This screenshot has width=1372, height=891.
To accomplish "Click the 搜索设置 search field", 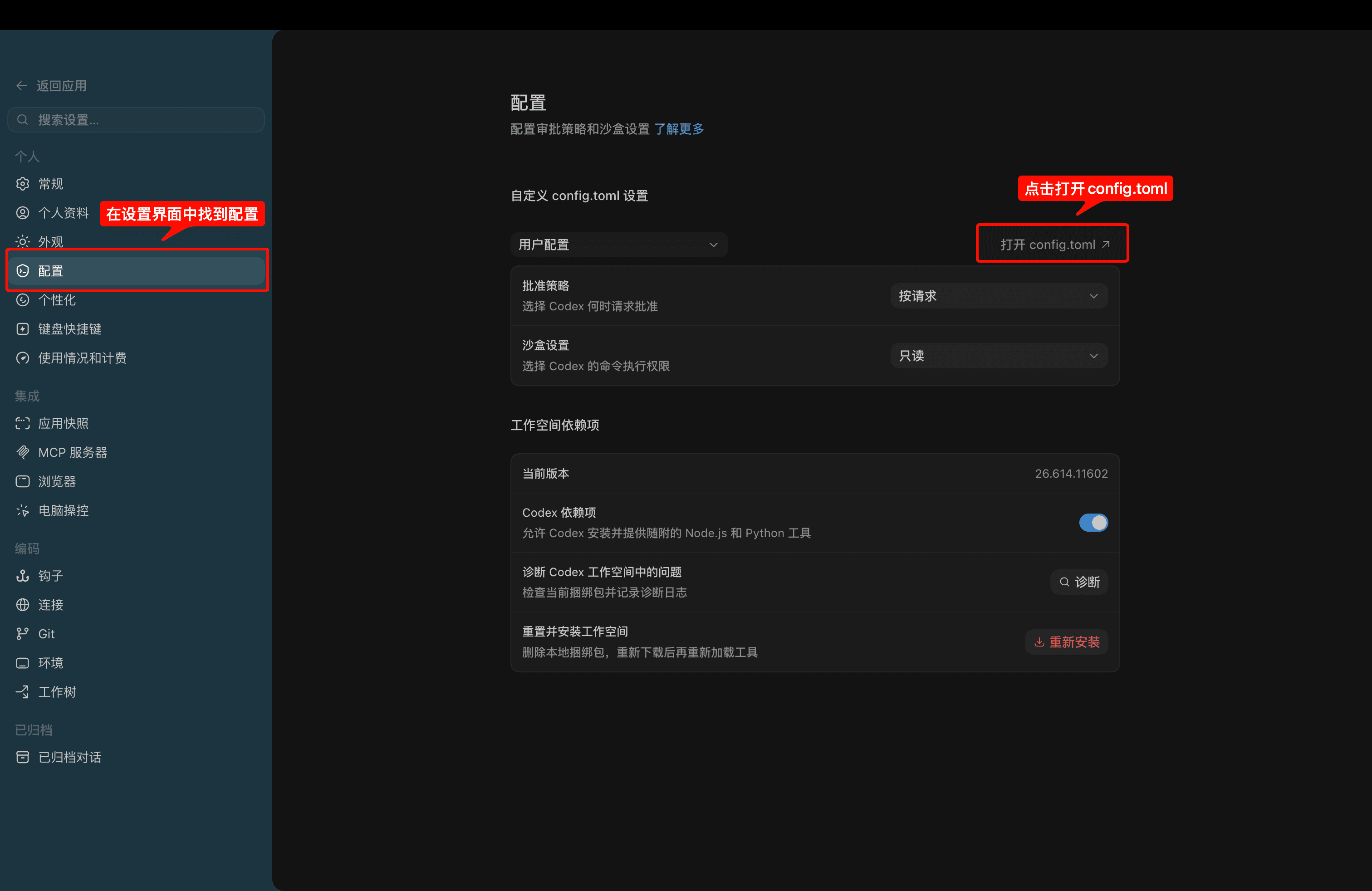I will pos(137,120).
